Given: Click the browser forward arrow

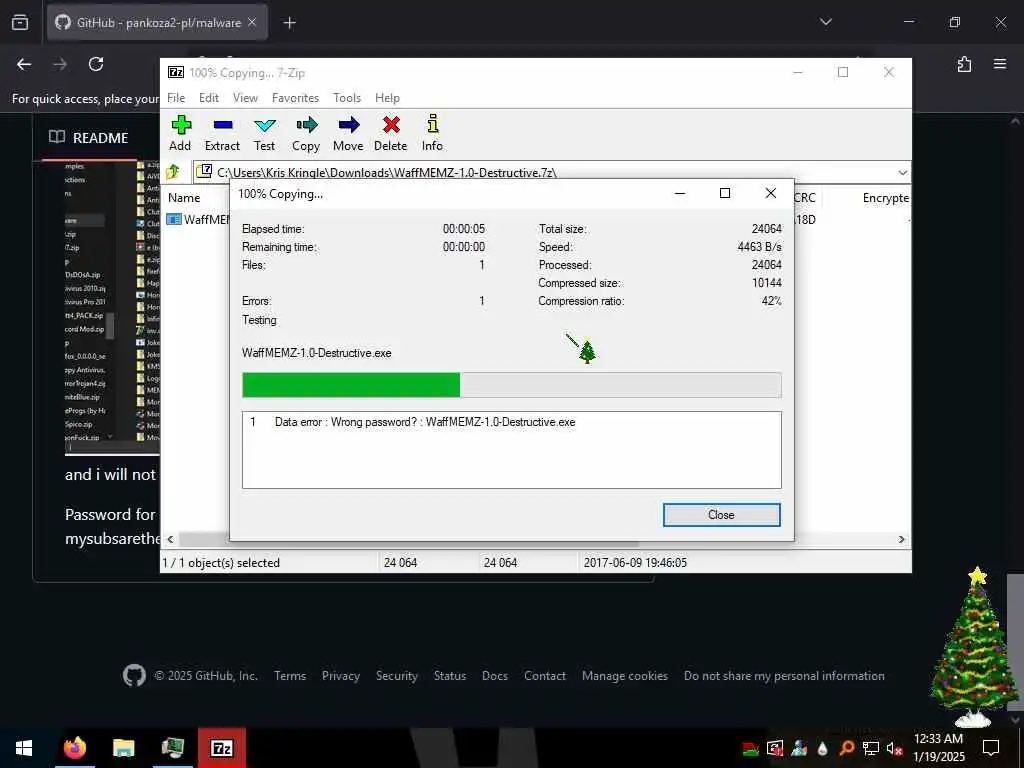Looking at the screenshot, I should tap(60, 64).
